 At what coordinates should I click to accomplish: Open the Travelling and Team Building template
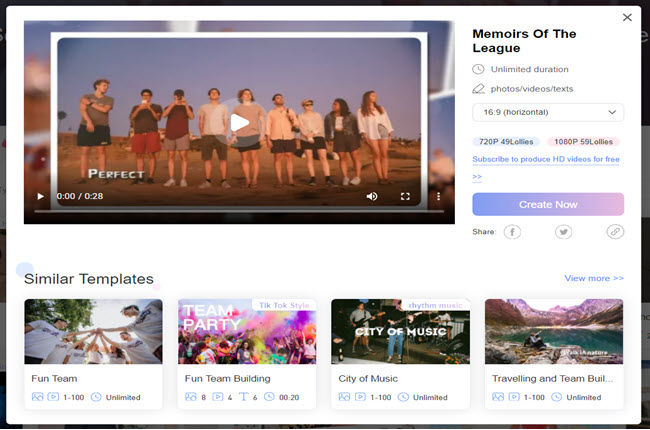pos(554,331)
